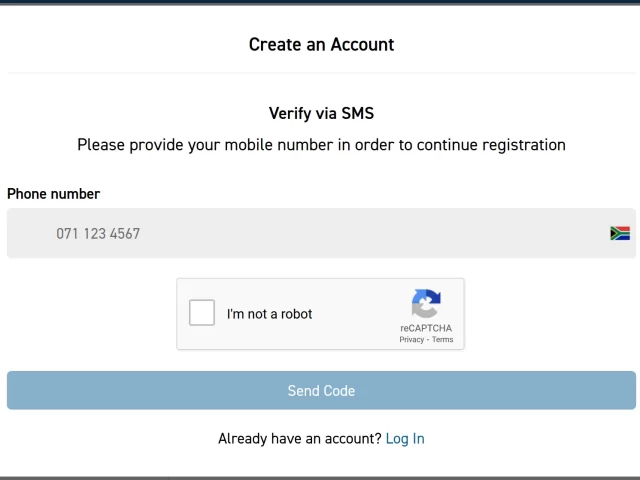The width and height of the screenshot is (640, 480).
Task: Open the reCAPTCHA Privacy link
Action: pos(411,340)
